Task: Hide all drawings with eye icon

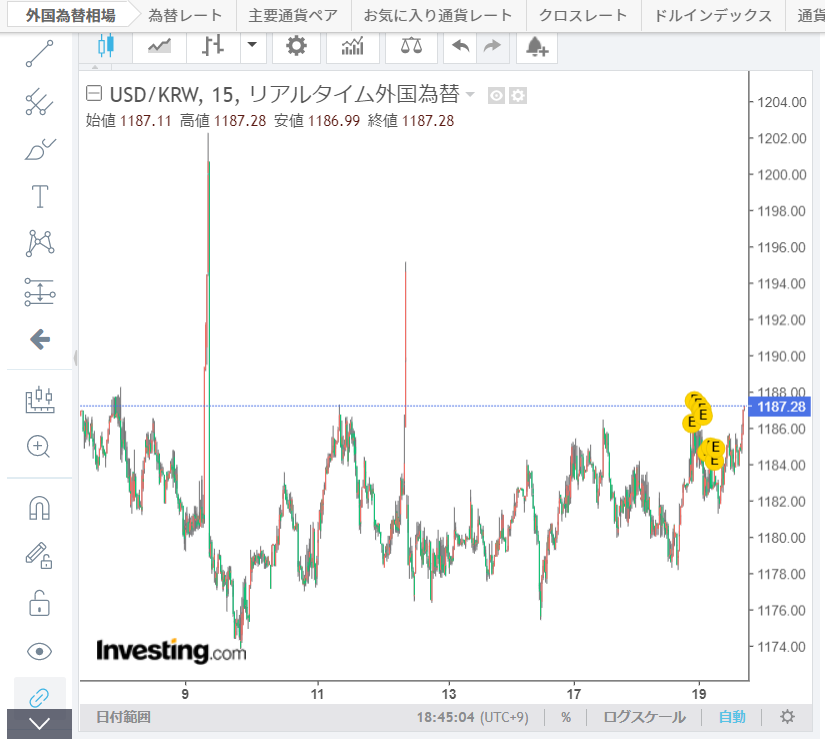Action: 40,652
